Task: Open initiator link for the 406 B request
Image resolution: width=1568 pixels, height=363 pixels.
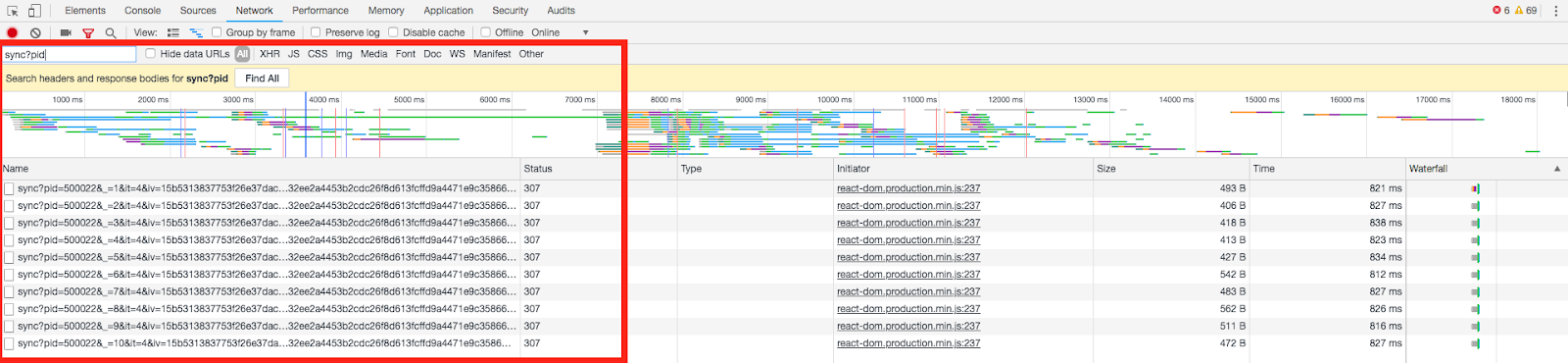Action: tap(908, 206)
